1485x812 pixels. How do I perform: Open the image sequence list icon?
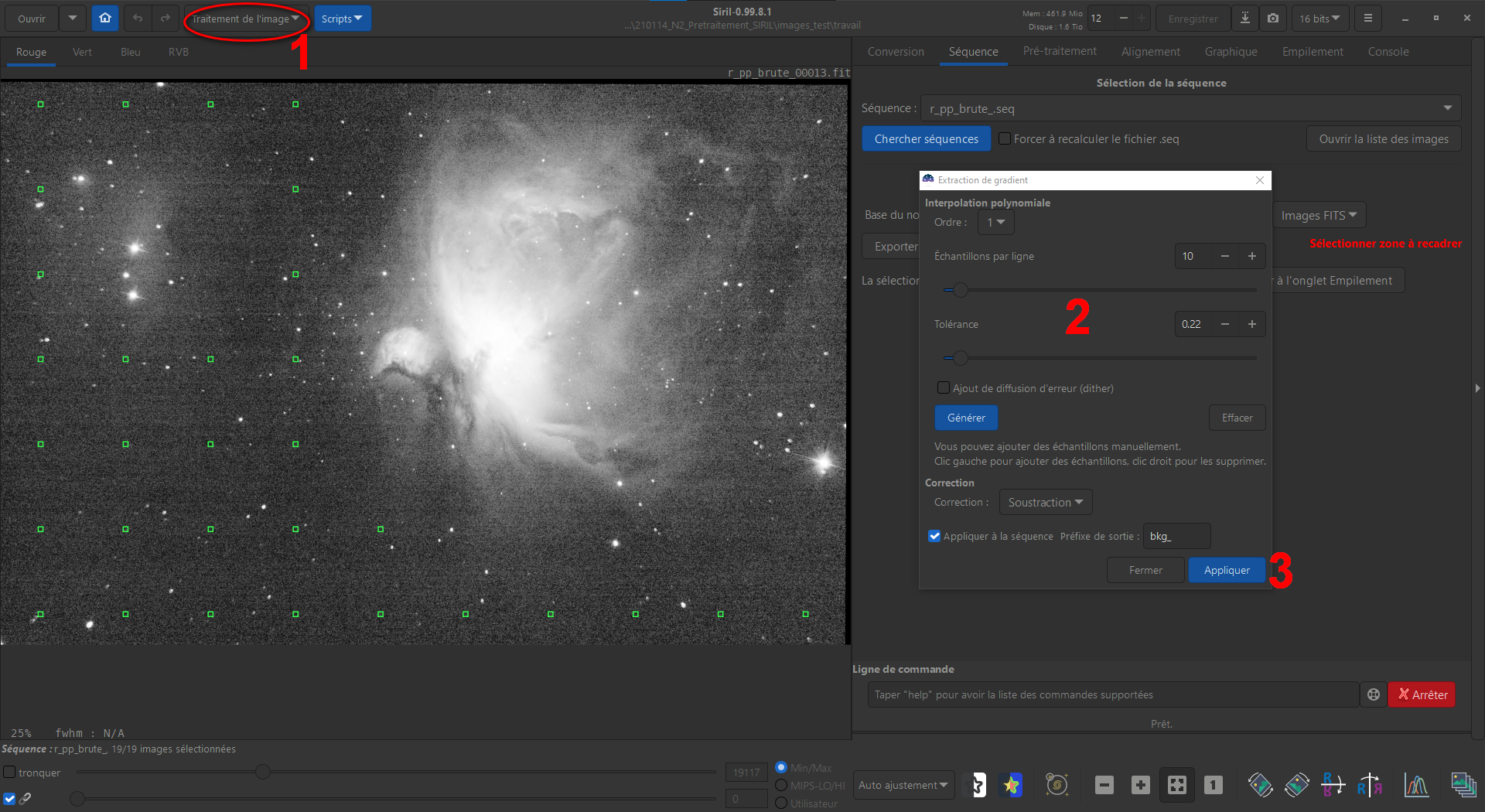point(1463,785)
